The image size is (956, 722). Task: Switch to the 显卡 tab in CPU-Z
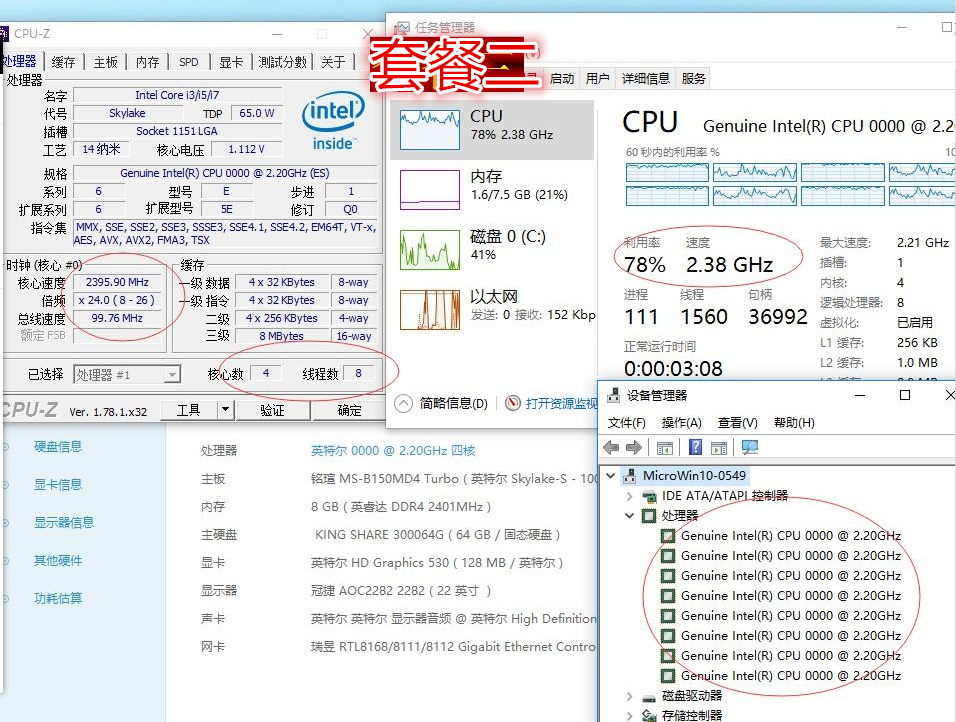tap(231, 62)
